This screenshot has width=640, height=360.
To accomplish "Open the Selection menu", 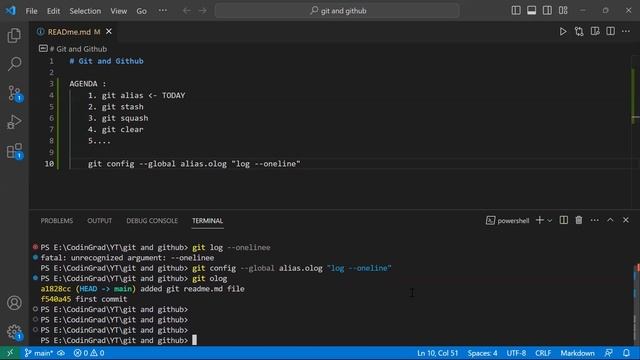I will [85, 11].
